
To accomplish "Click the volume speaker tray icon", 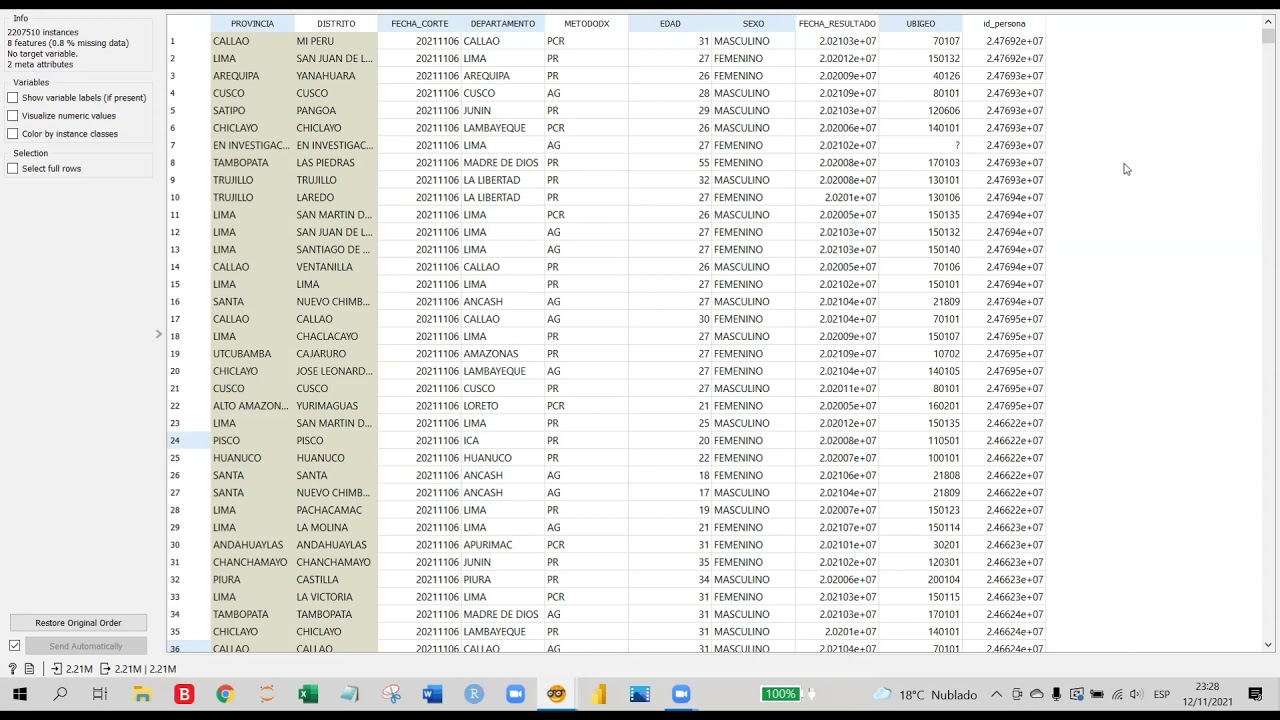I will (x=1135, y=694).
